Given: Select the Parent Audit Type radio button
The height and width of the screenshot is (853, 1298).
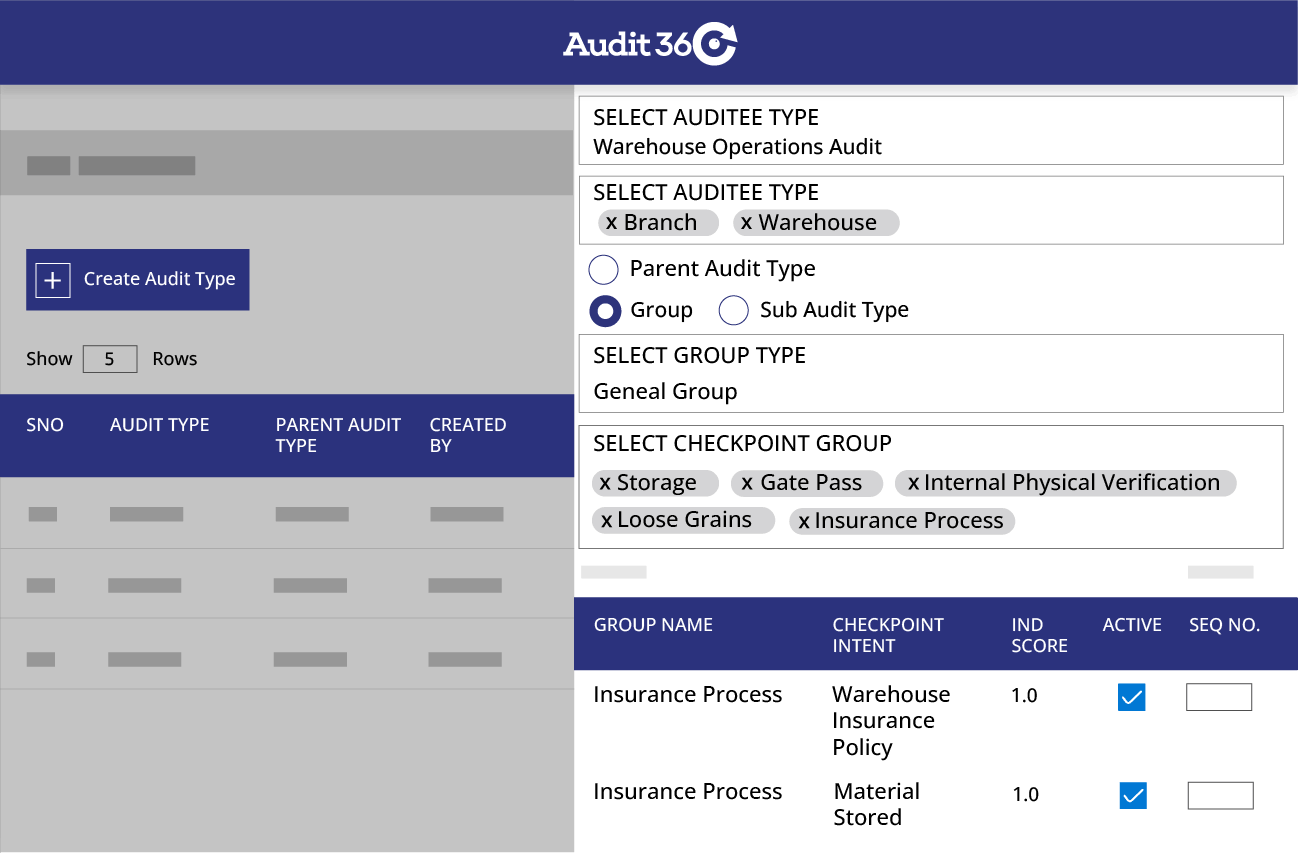Looking at the screenshot, I should [x=603, y=269].
